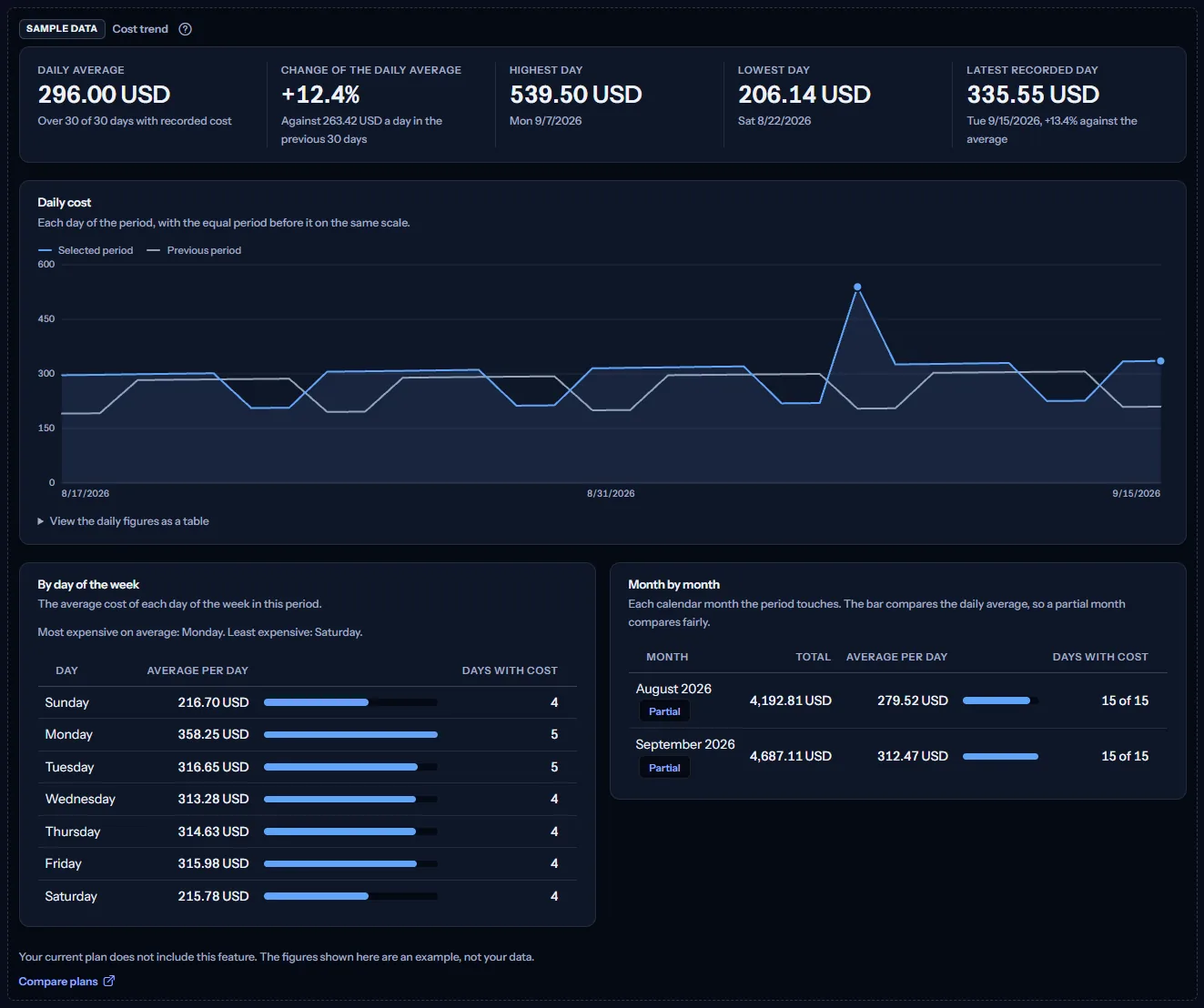1204x1008 pixels.
Task: Click the external link icon beside Compare plans
Action: pos(109,981)
